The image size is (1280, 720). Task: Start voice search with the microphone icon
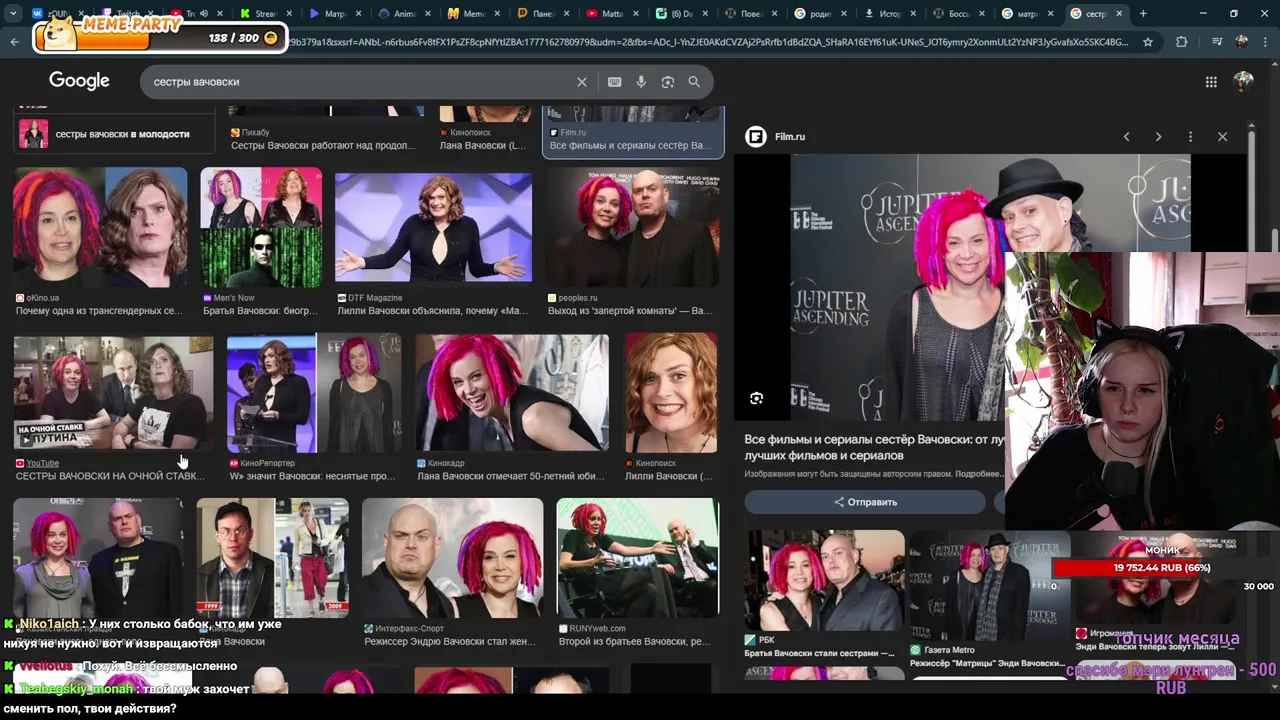(641, 82)
